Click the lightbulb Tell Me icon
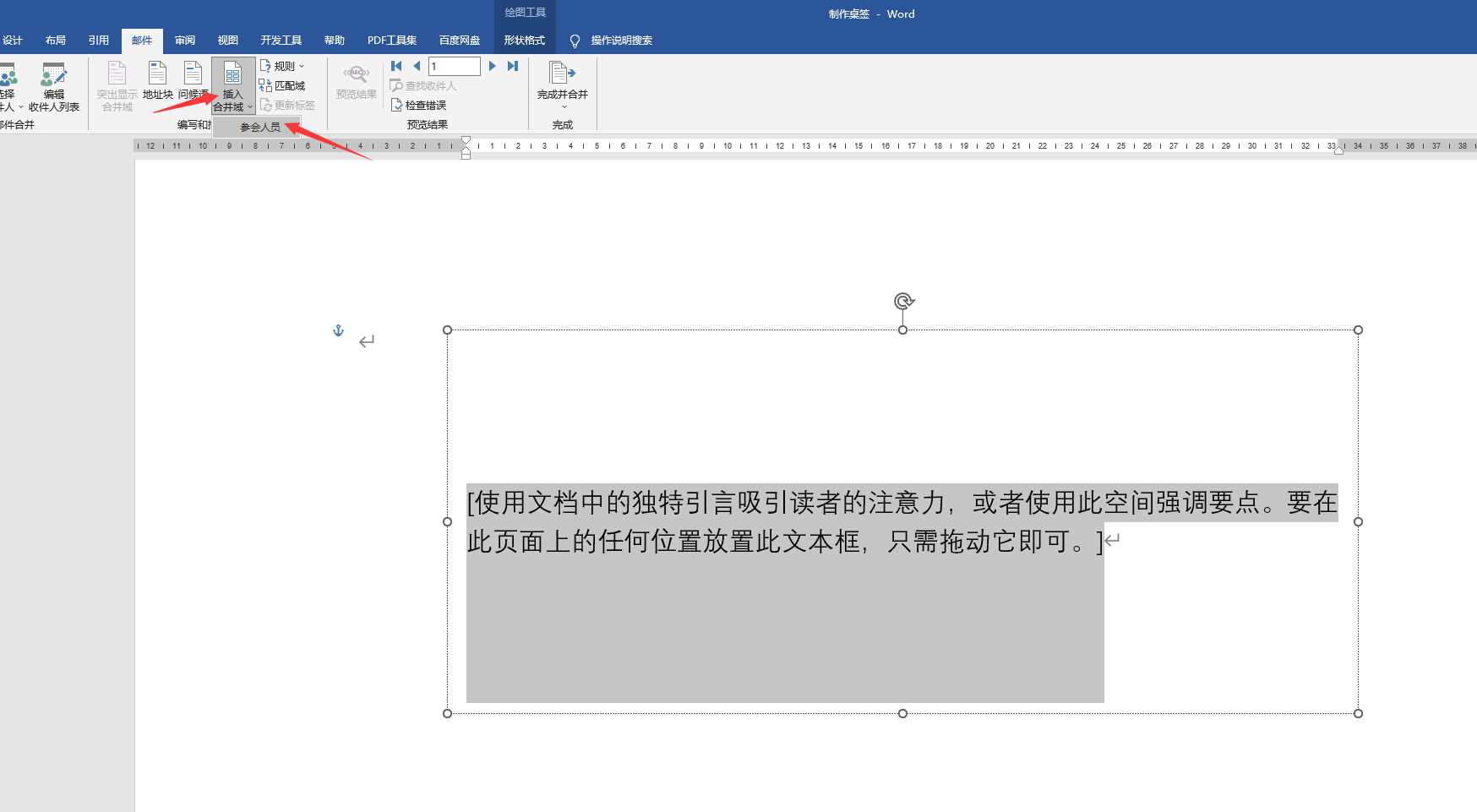 point(575,41)
